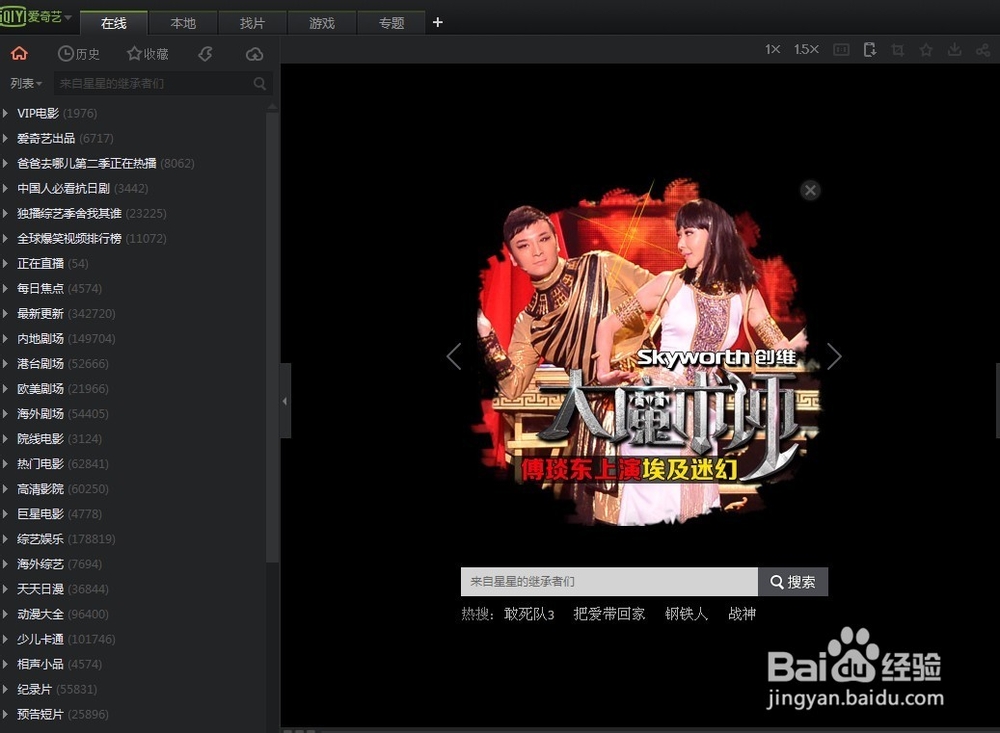1000x733 pixels.
Task: Open hot search link 钢铁人
Action: (x=686, y=614)
